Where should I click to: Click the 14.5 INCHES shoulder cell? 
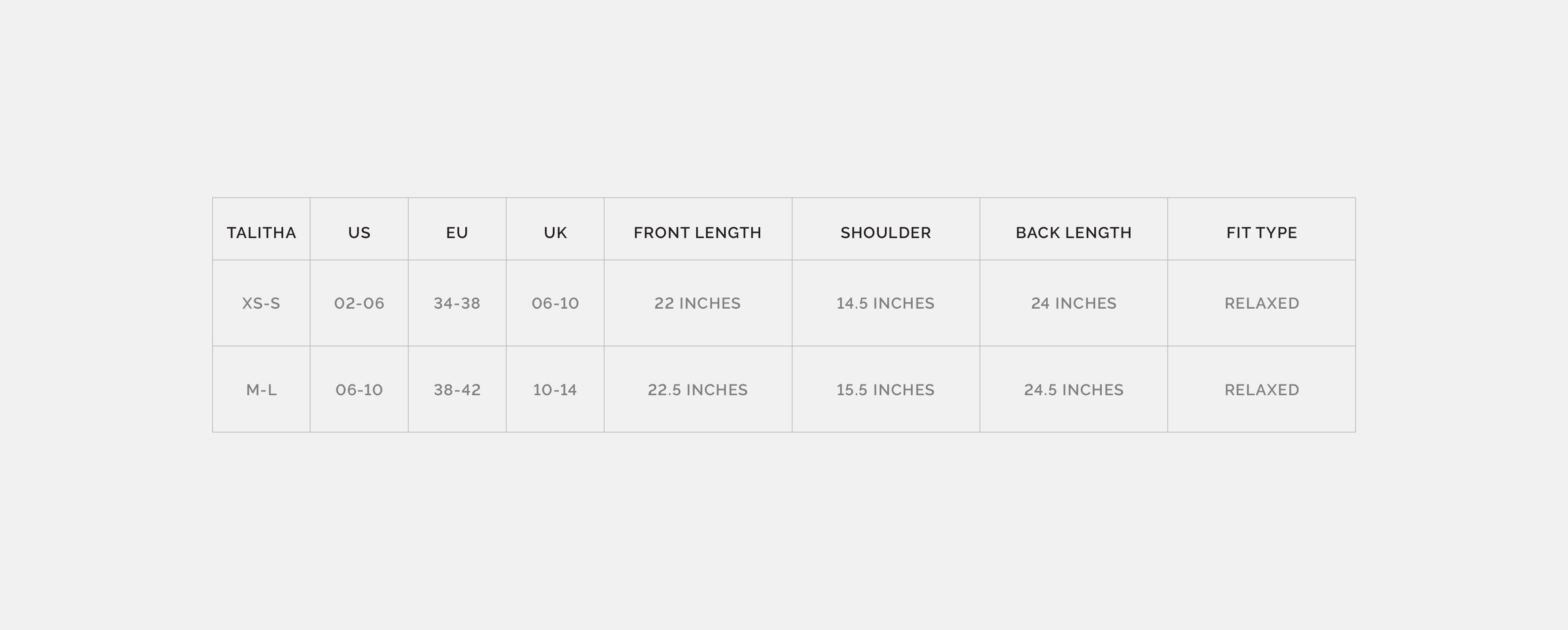tap(886, 303)
